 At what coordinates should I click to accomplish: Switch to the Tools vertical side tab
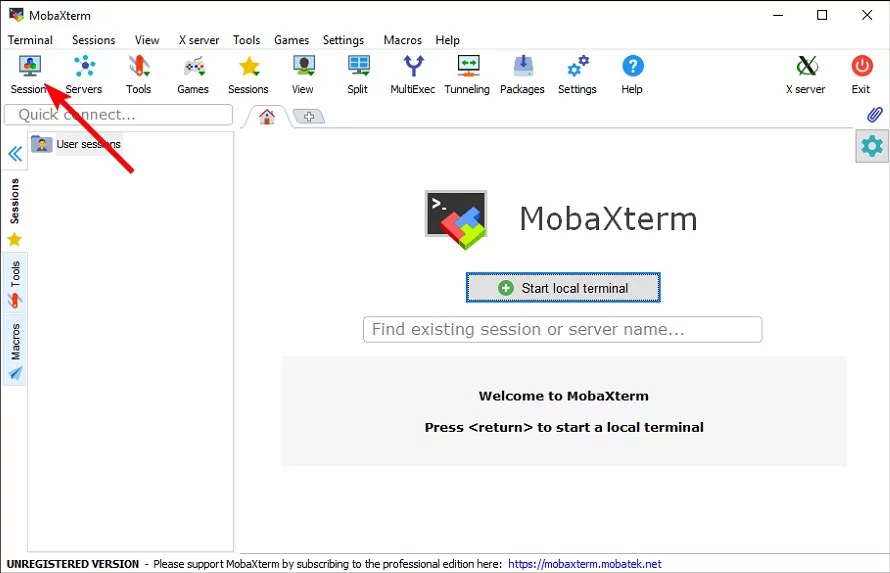tap(15, 285)
